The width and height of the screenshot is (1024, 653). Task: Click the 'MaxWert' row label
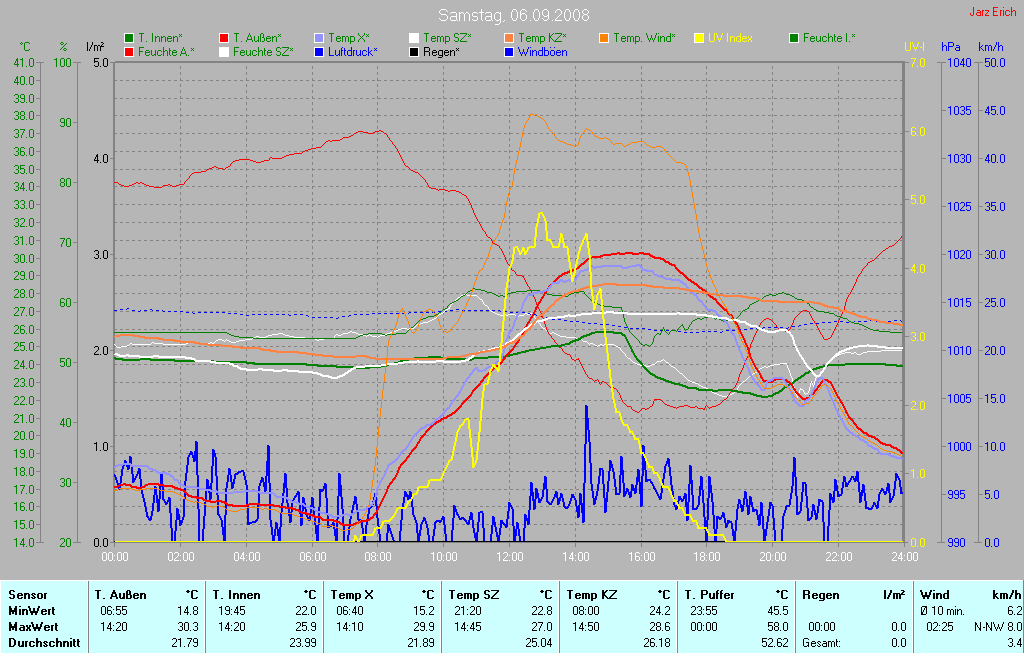tap(32, 627)
